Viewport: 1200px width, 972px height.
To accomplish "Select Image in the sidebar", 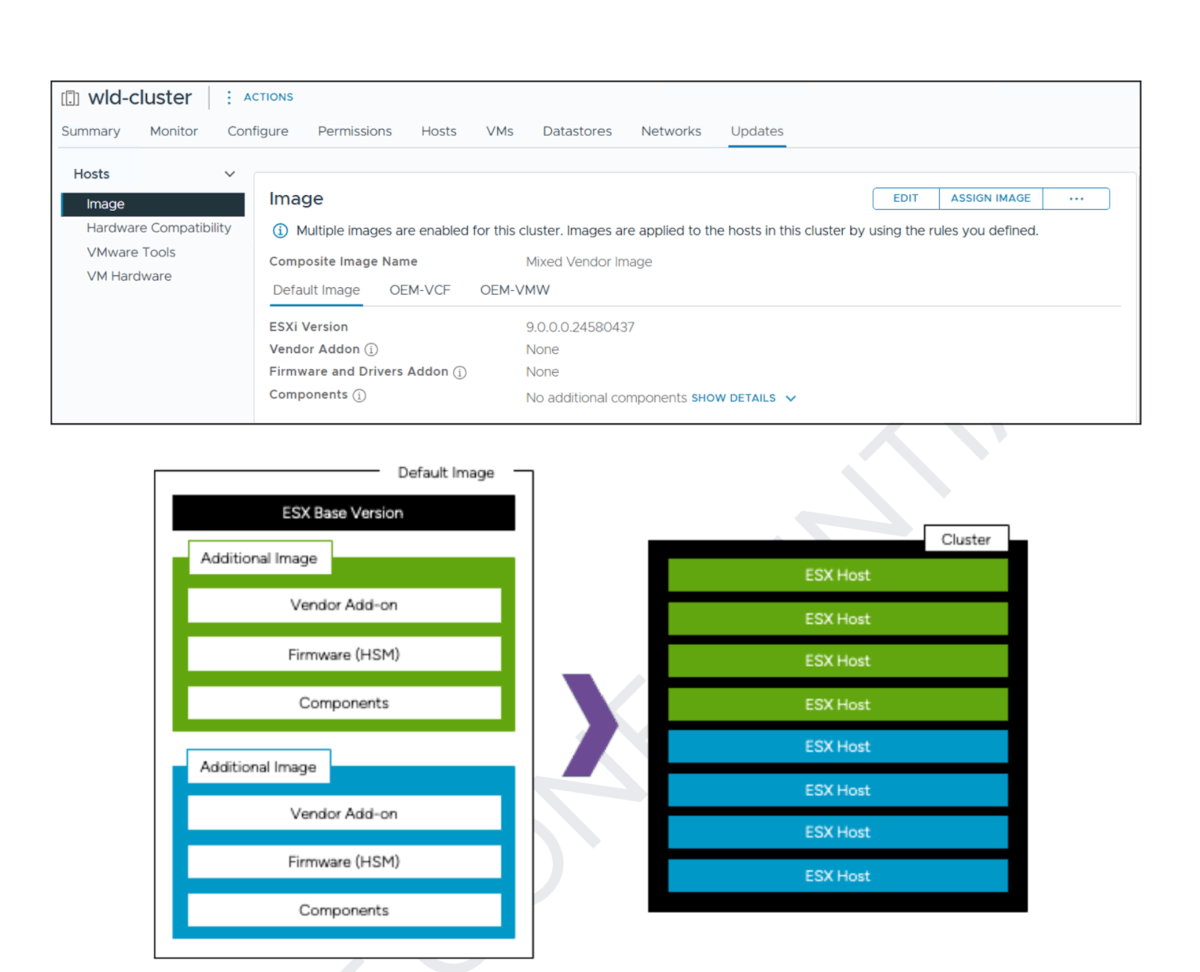I will pyautogui.click(x=153, y=204).
